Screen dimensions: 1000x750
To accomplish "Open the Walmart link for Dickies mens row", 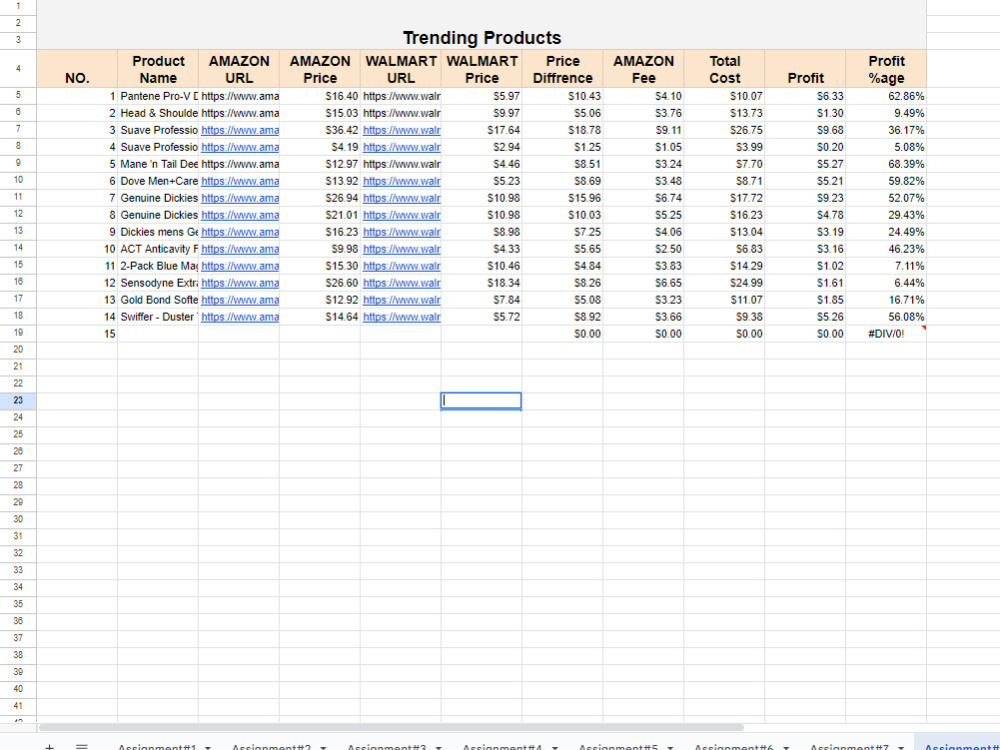I will tap(402, 232).
